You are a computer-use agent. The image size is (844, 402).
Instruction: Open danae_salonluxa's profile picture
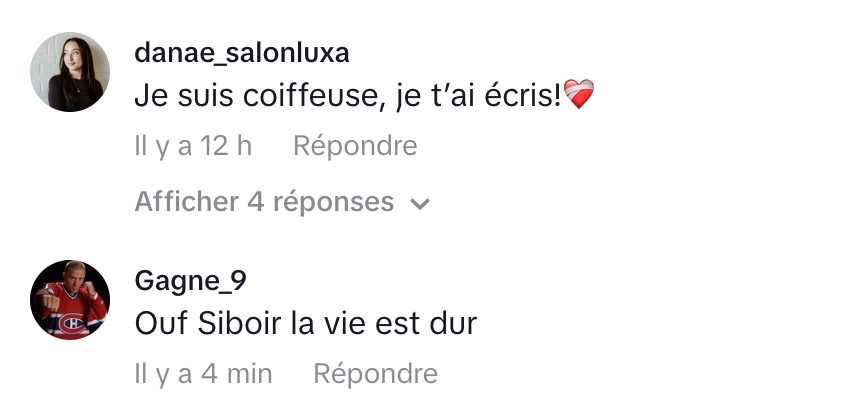coord(69,72)
